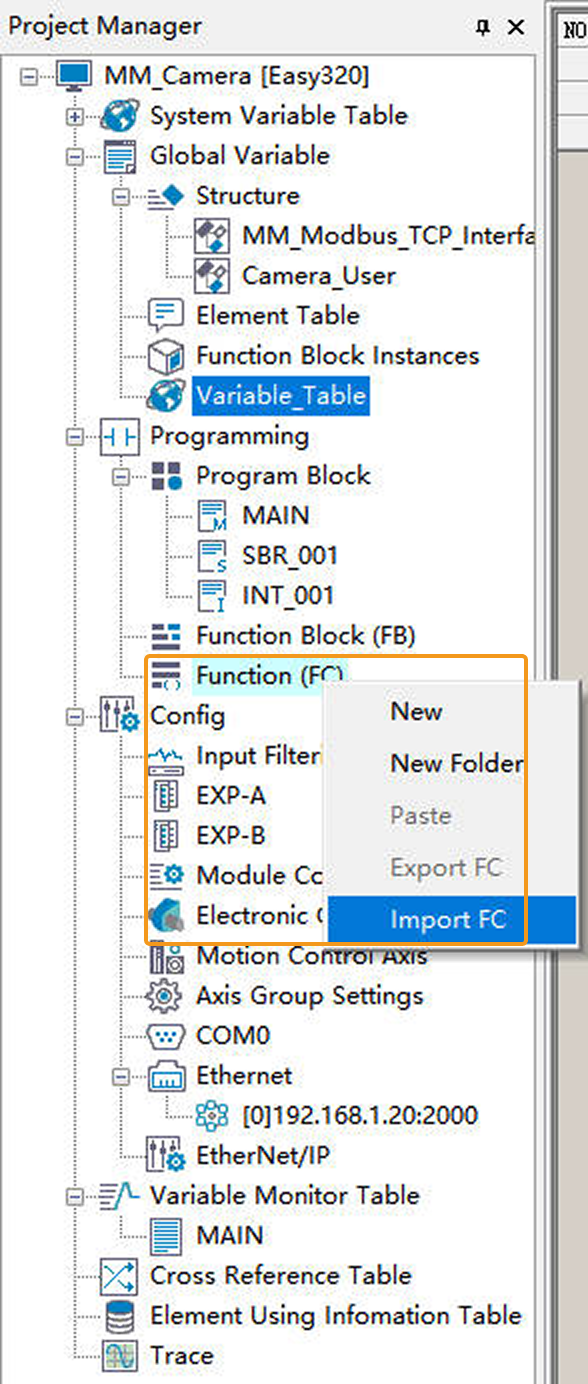Click the Motion Control Axis icon

pos(166,956)
